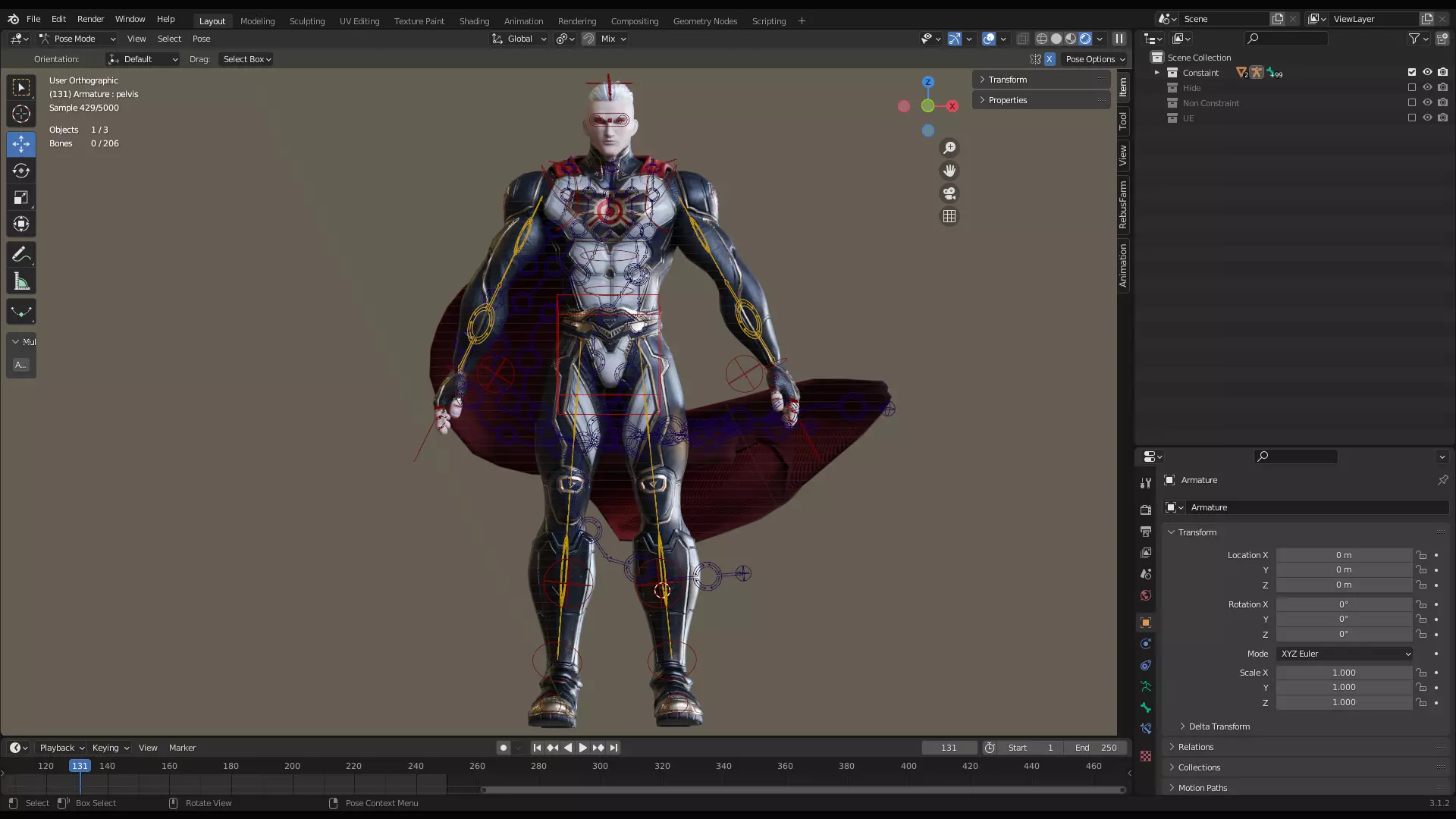The width and height of the screenshot is (1456, 819).
Task: Open the Pose Mode dropdown
Action: pyautogui.click(x=77, y=39)
